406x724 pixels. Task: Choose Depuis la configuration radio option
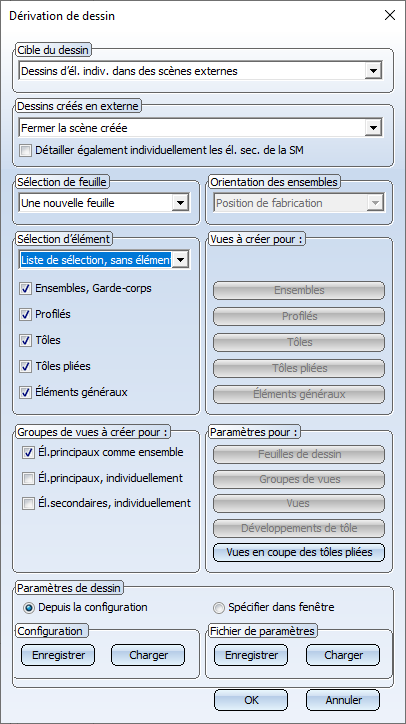[30, 608]
